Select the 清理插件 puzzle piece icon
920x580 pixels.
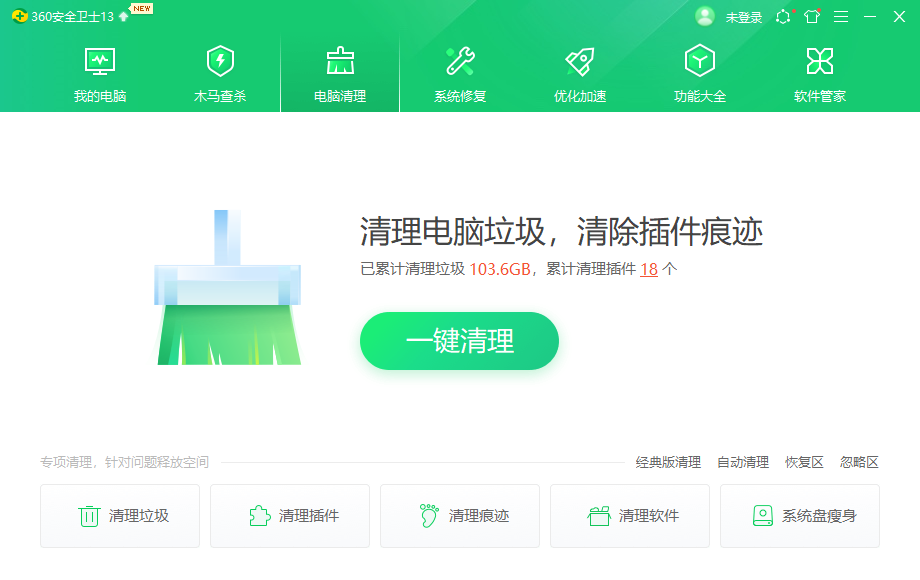pyautogui.click(x=258, y=516)
